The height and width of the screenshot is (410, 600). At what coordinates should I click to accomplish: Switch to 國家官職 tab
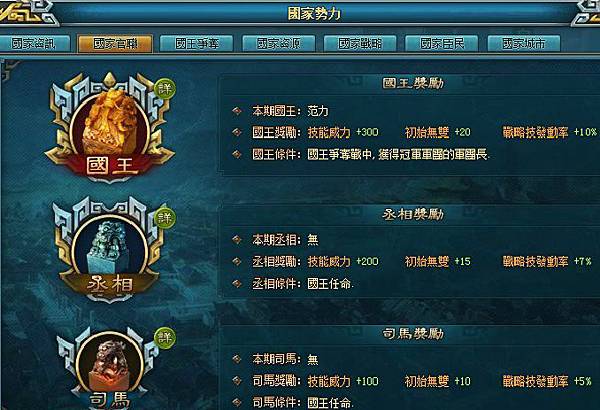pos(115,44)
